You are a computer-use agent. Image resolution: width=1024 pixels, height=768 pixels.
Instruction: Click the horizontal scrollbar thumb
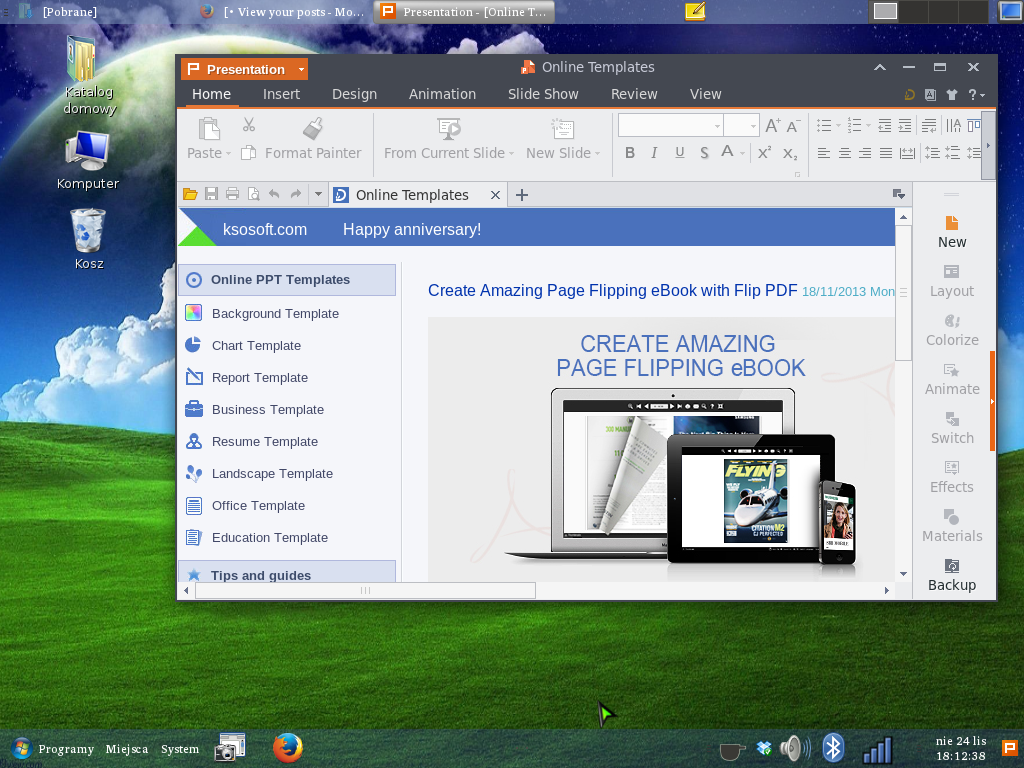(x=365, y=590)
